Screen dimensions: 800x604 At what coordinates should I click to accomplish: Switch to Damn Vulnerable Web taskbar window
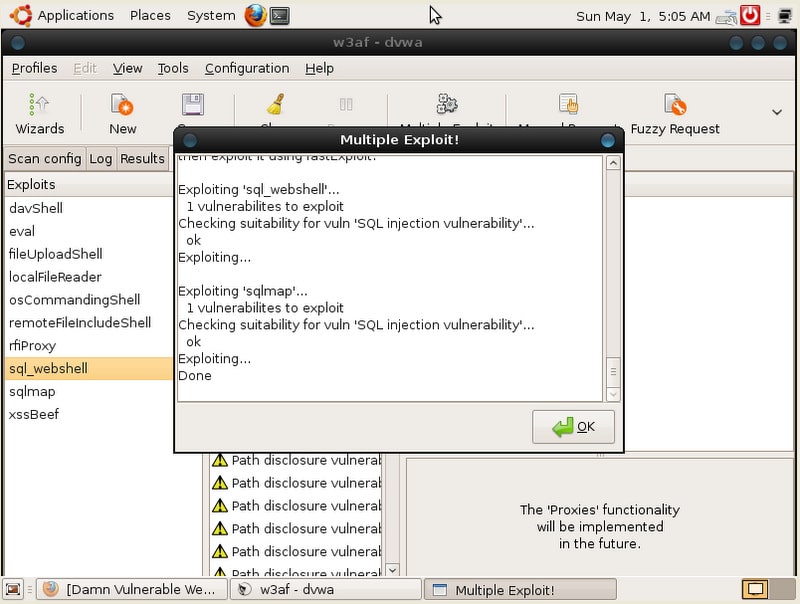pyautogui.click(x=130, y=589)
